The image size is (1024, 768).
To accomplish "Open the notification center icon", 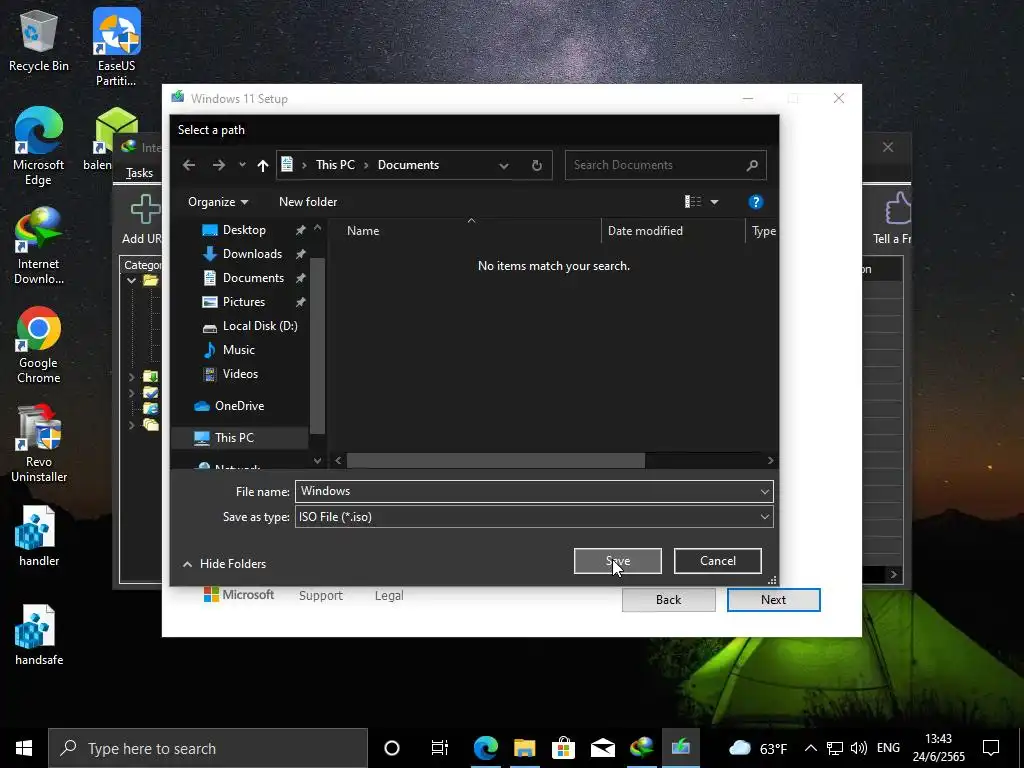I will click(991, 748).
